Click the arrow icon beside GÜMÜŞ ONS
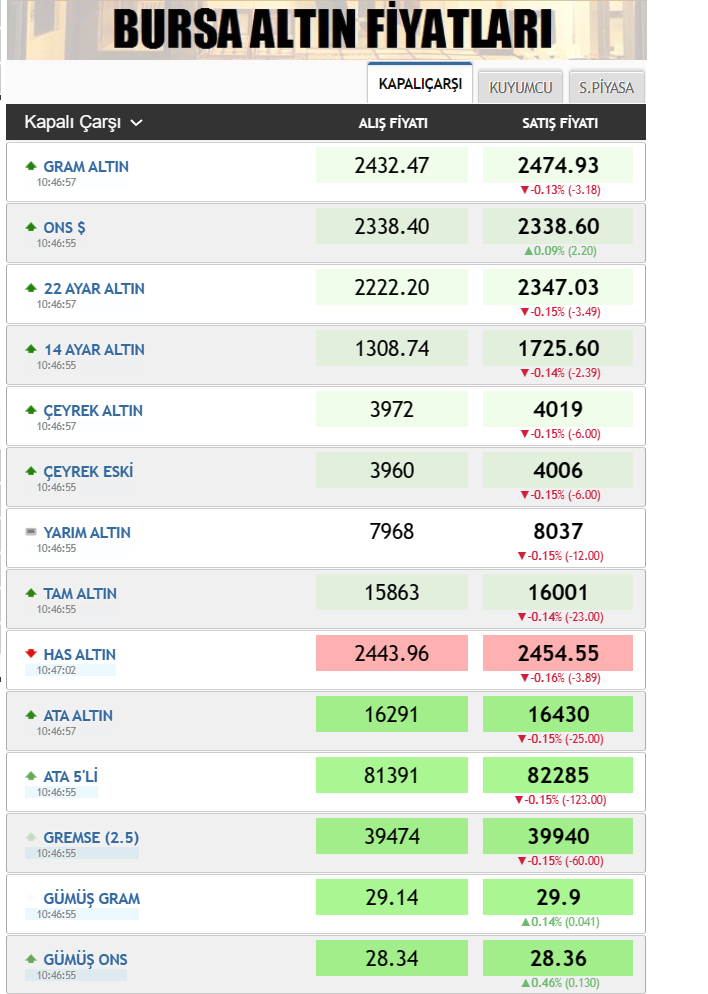The width and height of the screenshot is (708, 994). click(x=31, y=959)
